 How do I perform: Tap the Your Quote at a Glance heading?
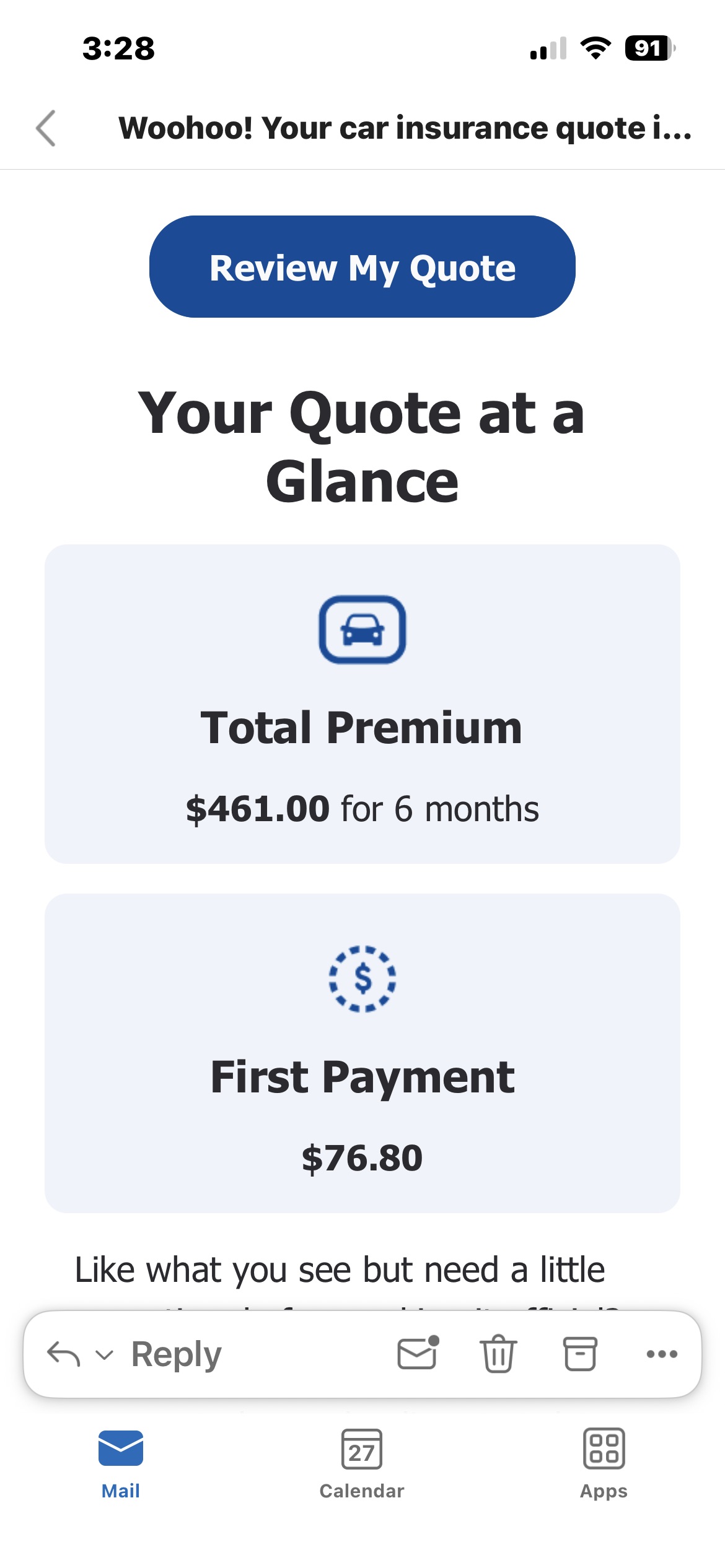click(x=362, y=447)
